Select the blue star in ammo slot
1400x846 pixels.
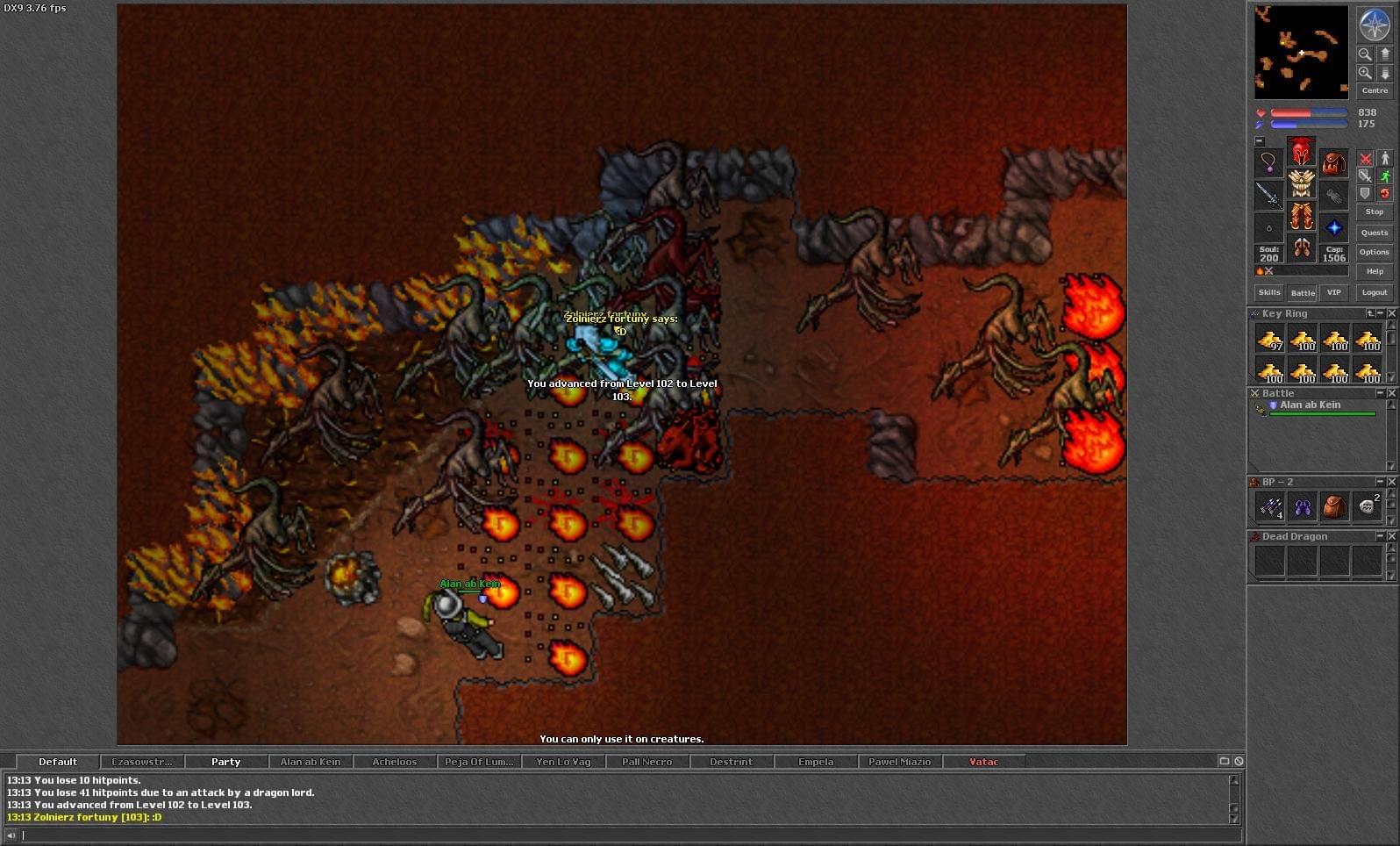pyautogui.click(x=1333, y=227)
